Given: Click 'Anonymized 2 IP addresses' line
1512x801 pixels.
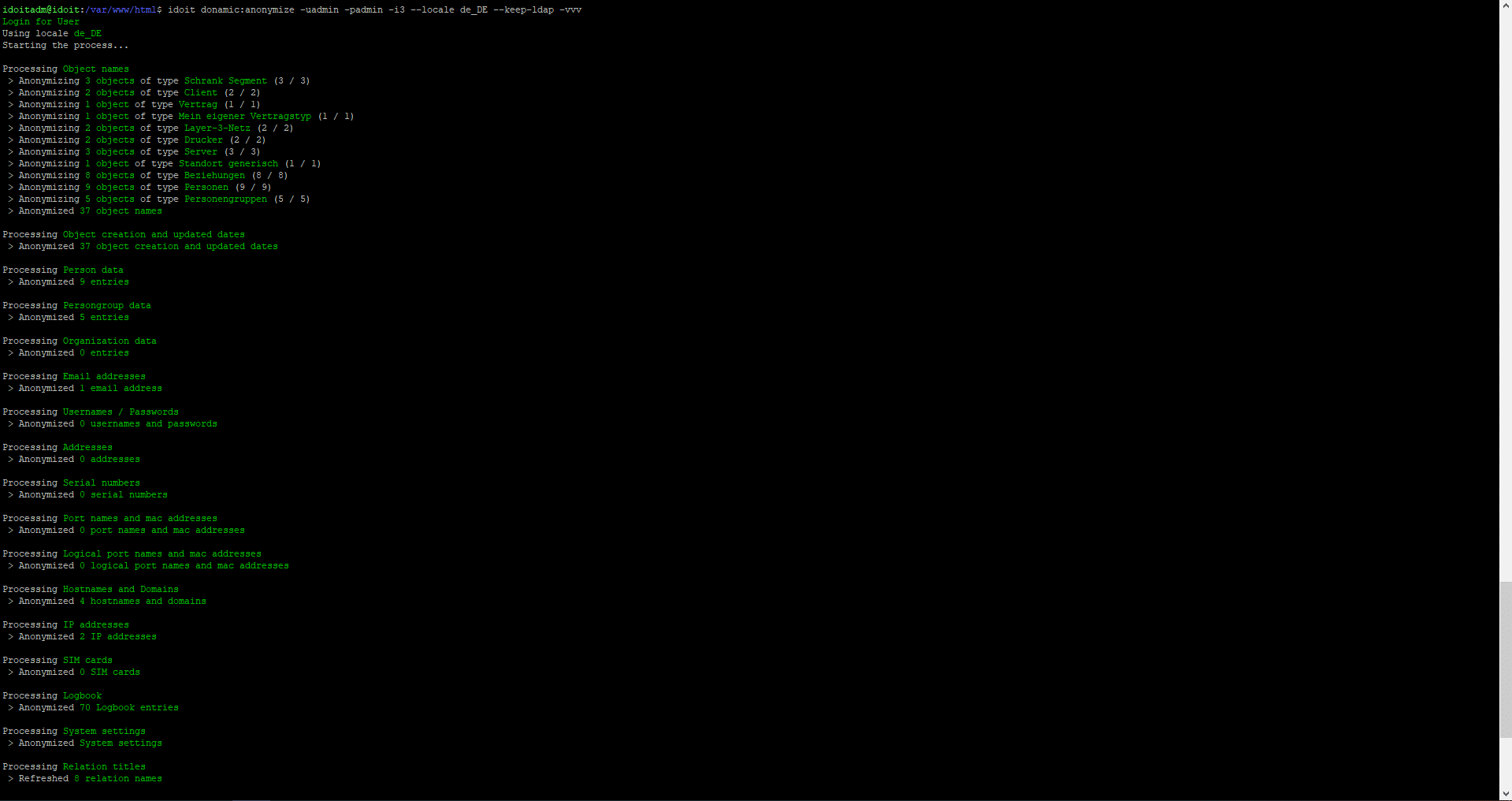Looking at the screenshot, I should pos(87,636).
